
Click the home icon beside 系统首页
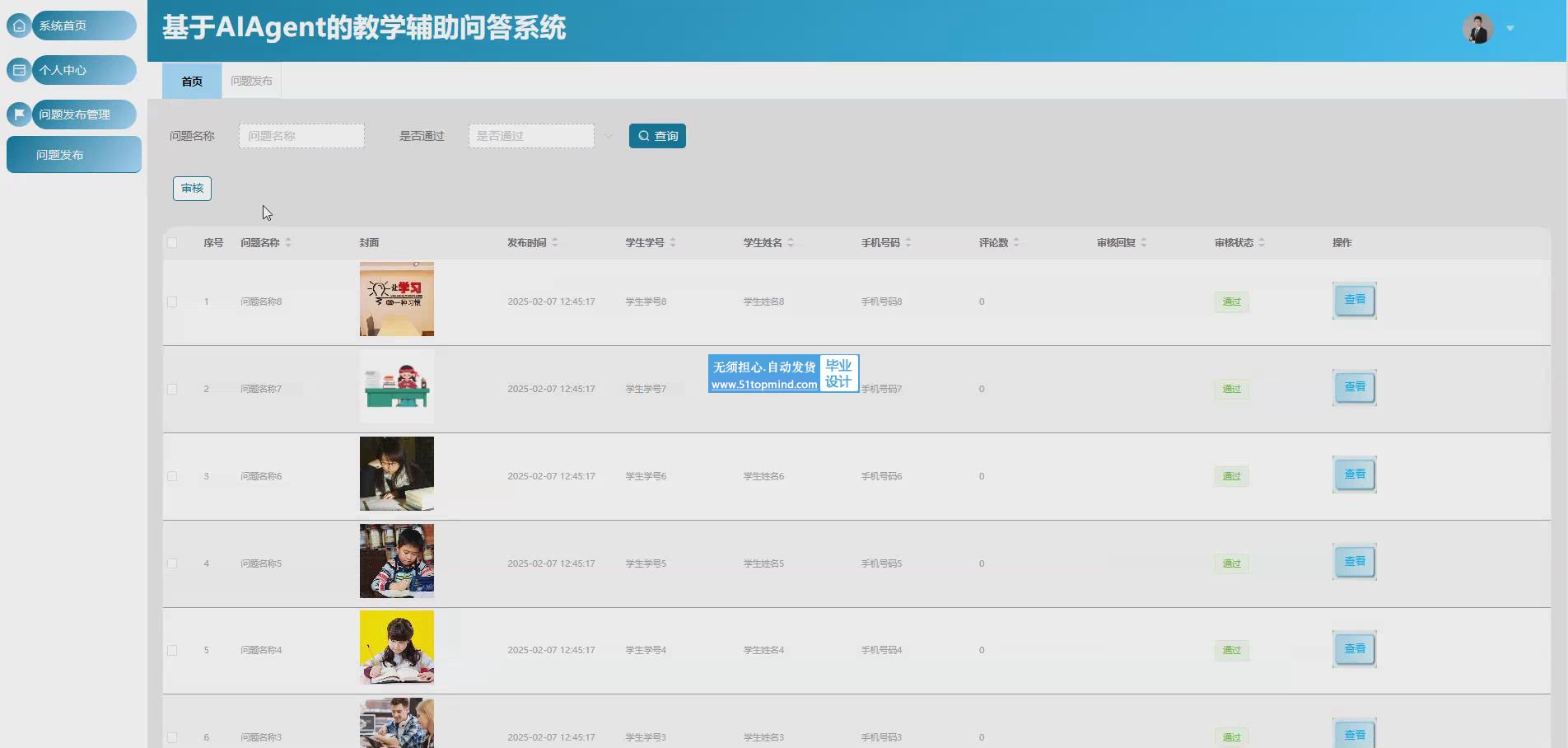point(19,26)
